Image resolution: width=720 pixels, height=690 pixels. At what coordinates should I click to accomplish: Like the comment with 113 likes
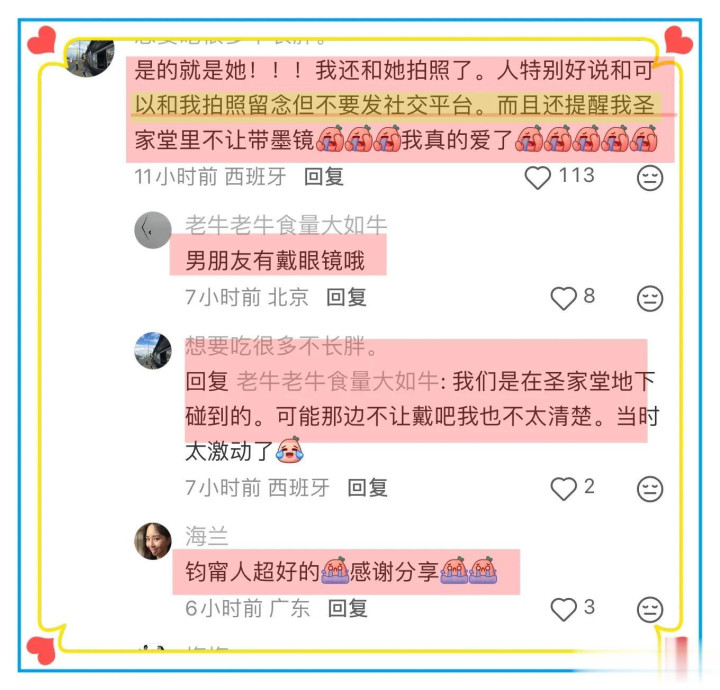coord(538,177)
